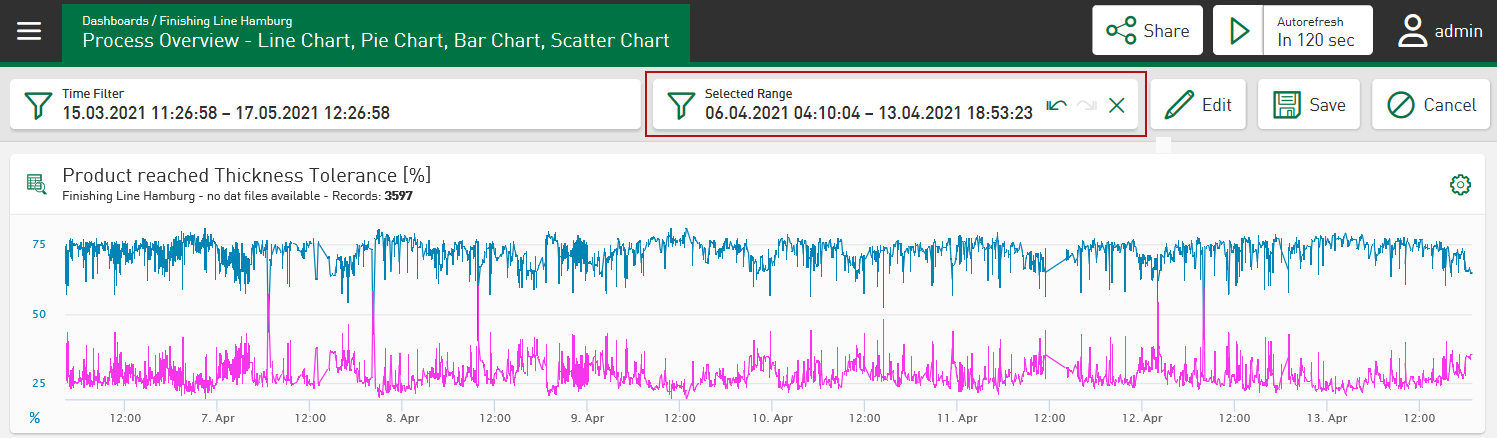Image resolution: width=1497 pixels, height=438 pixels.
Task: Undo the last selected range zoom
Action: coord(1056,105)
